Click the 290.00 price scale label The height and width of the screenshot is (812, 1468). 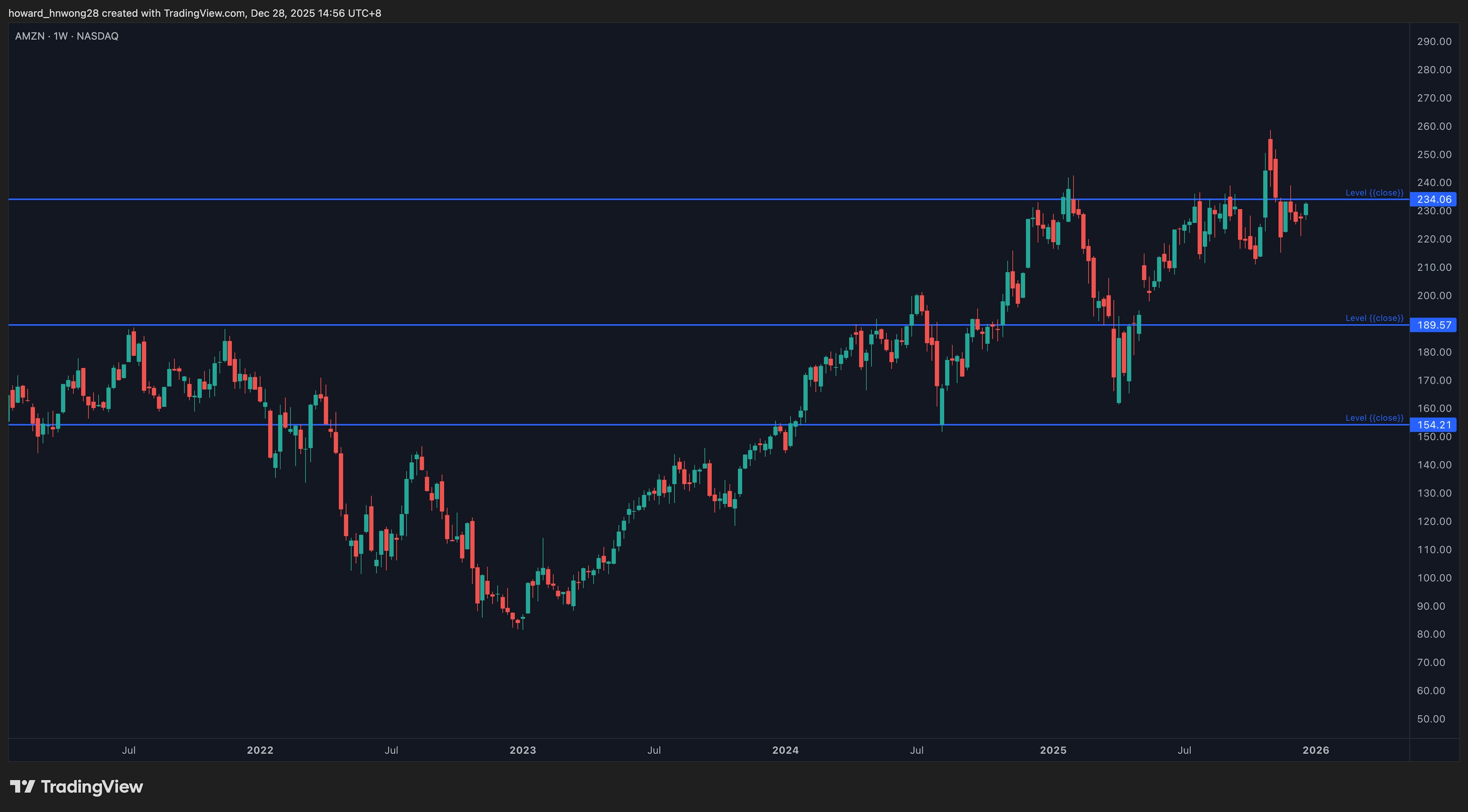pyautogui.click(x=1434, y=41)
